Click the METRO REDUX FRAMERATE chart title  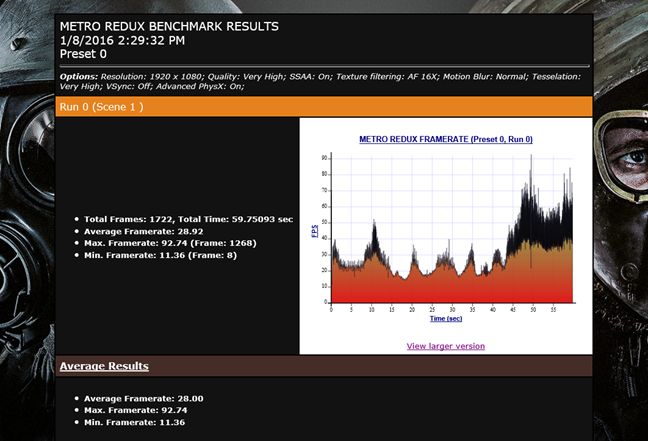point(445,139)
